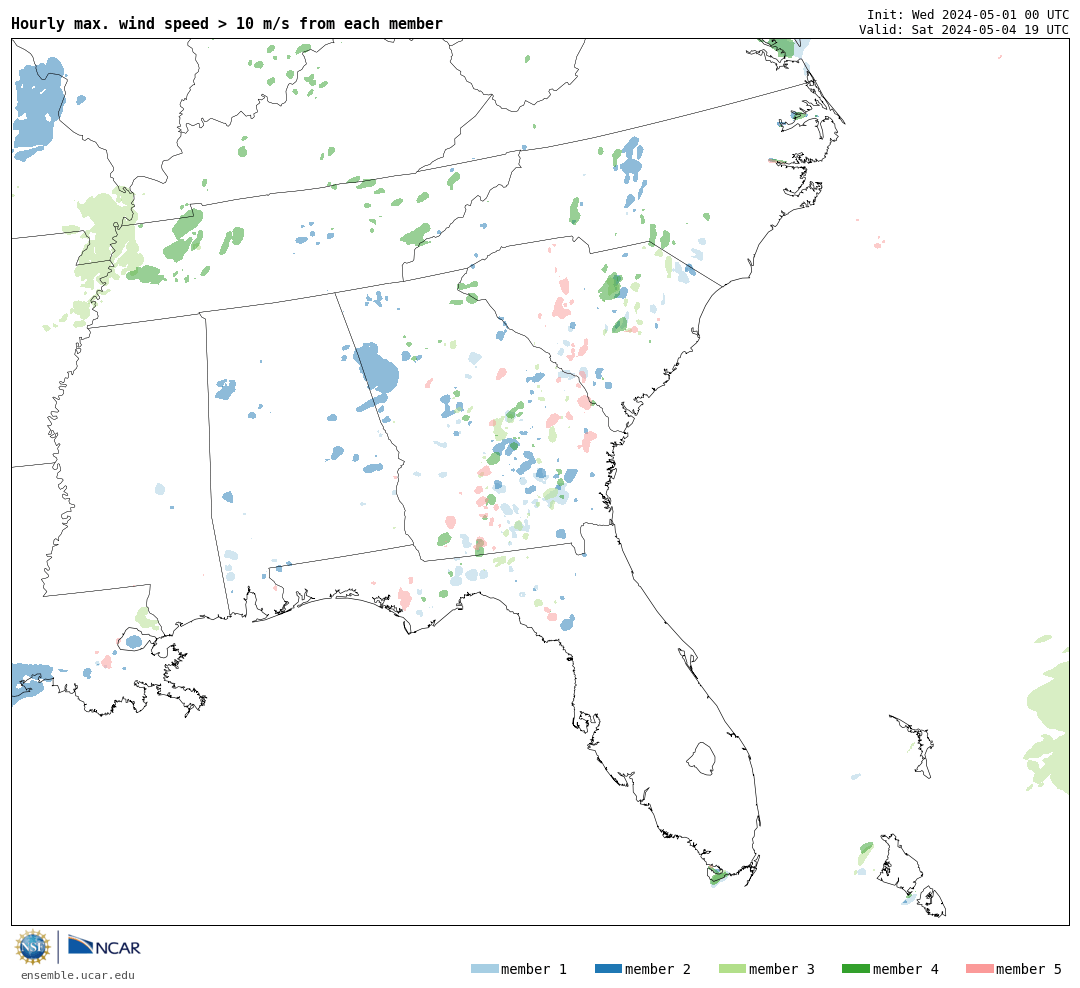The width and height of the screenshot is (1080, 988).
Task: Click the "member 3" legend label
Action: [782, 969]
